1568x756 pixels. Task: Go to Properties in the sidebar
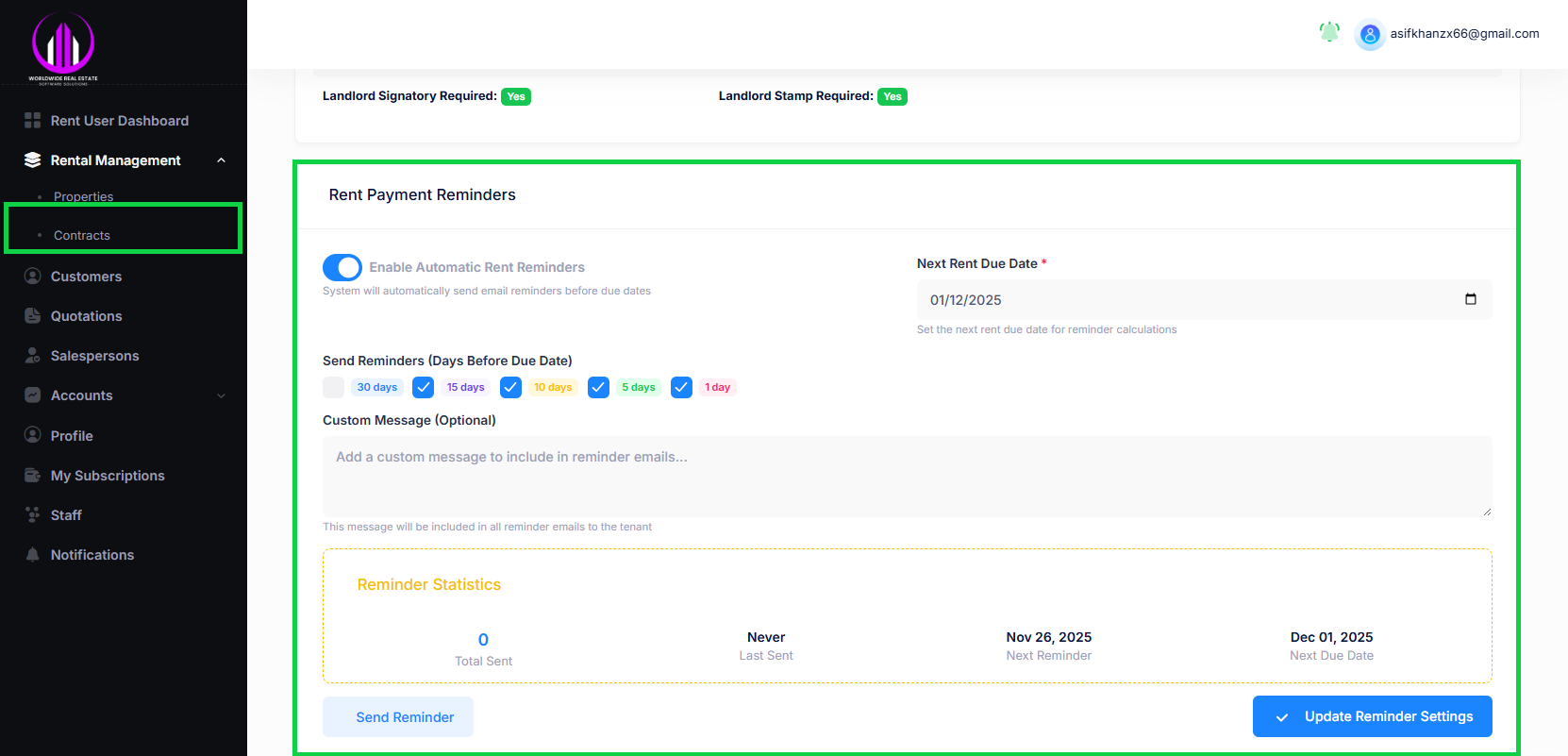[83, 196]
